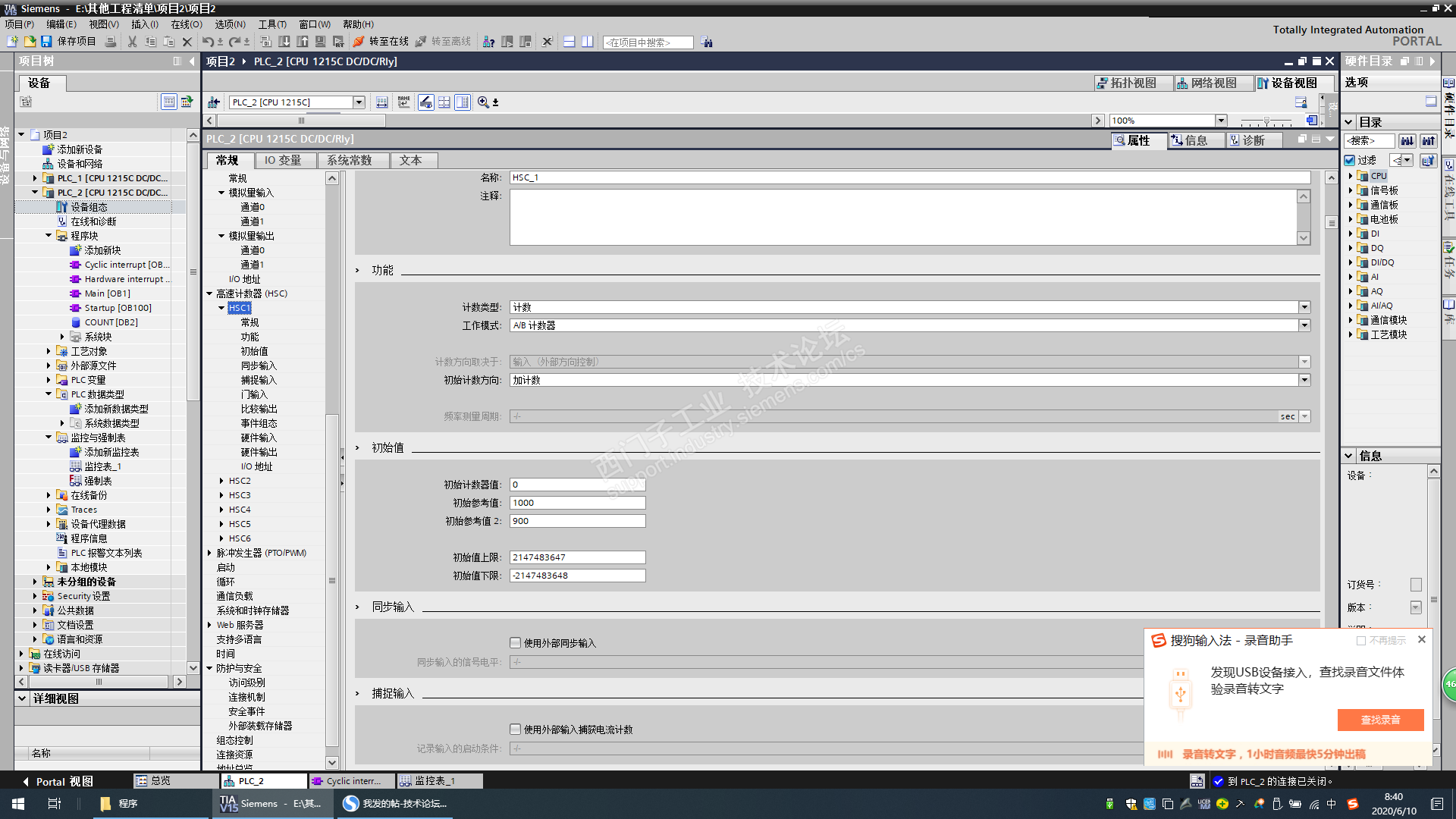Open the counting type dropdown
This screenshot has height=819, width=1456.
click(1304, 307)
